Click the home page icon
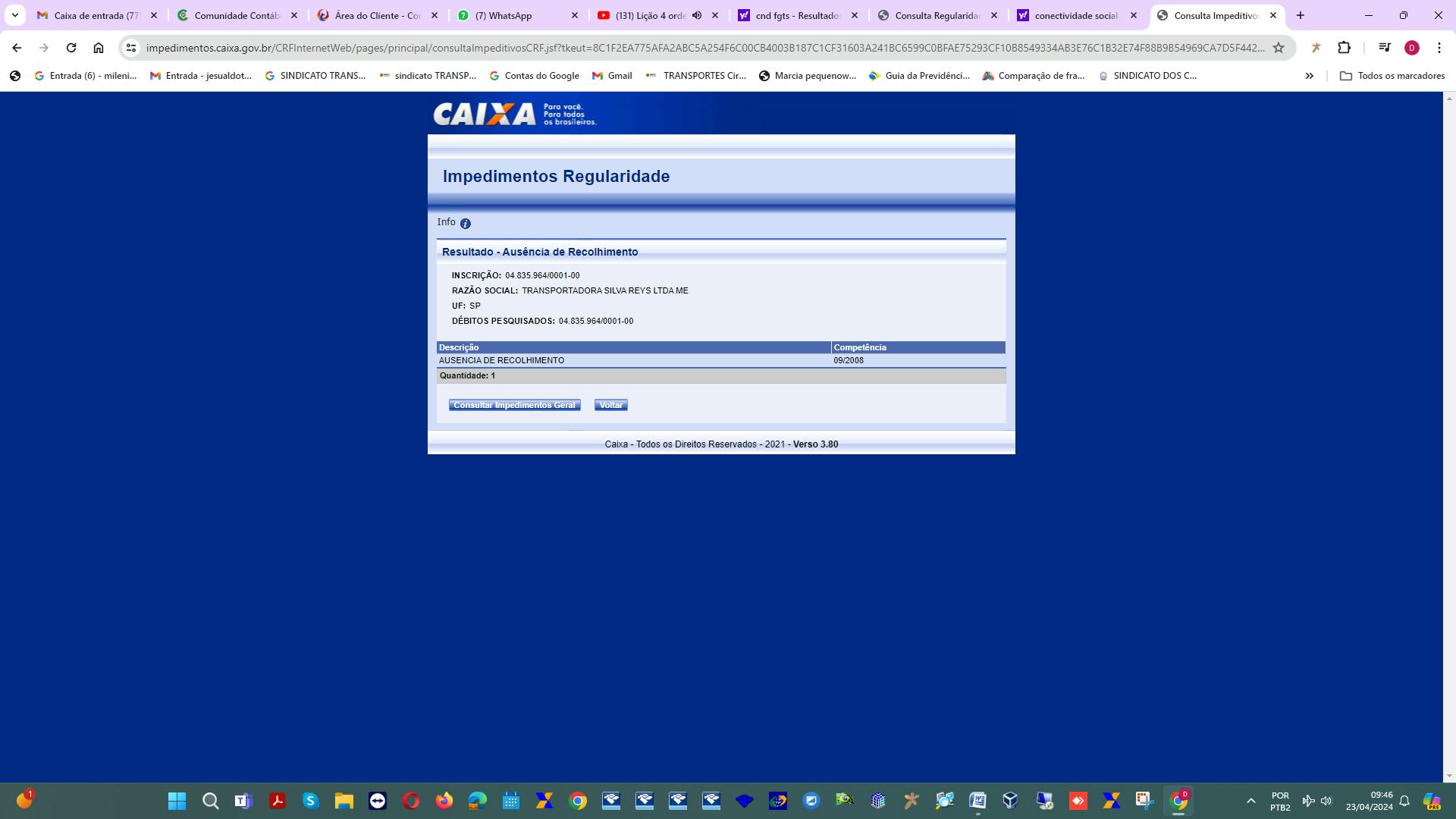 click(99, 48)
